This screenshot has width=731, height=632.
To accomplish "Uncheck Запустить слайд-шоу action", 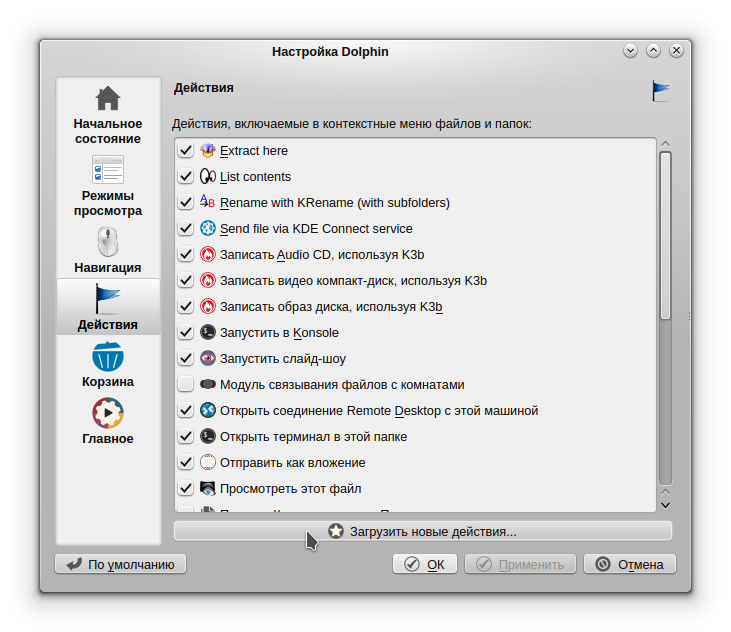I will coord(186,358).
